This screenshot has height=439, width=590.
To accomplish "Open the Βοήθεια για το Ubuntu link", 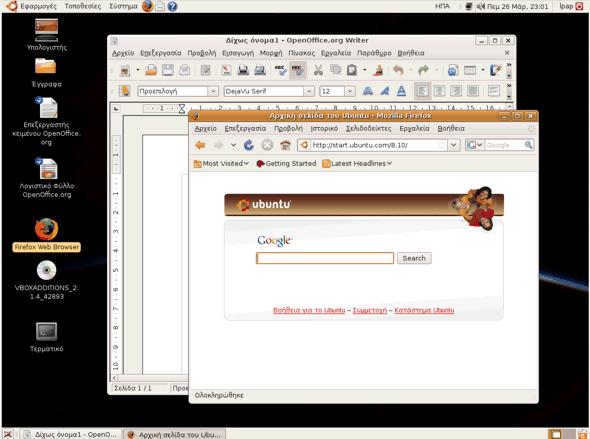I will [x=309, y=310].
